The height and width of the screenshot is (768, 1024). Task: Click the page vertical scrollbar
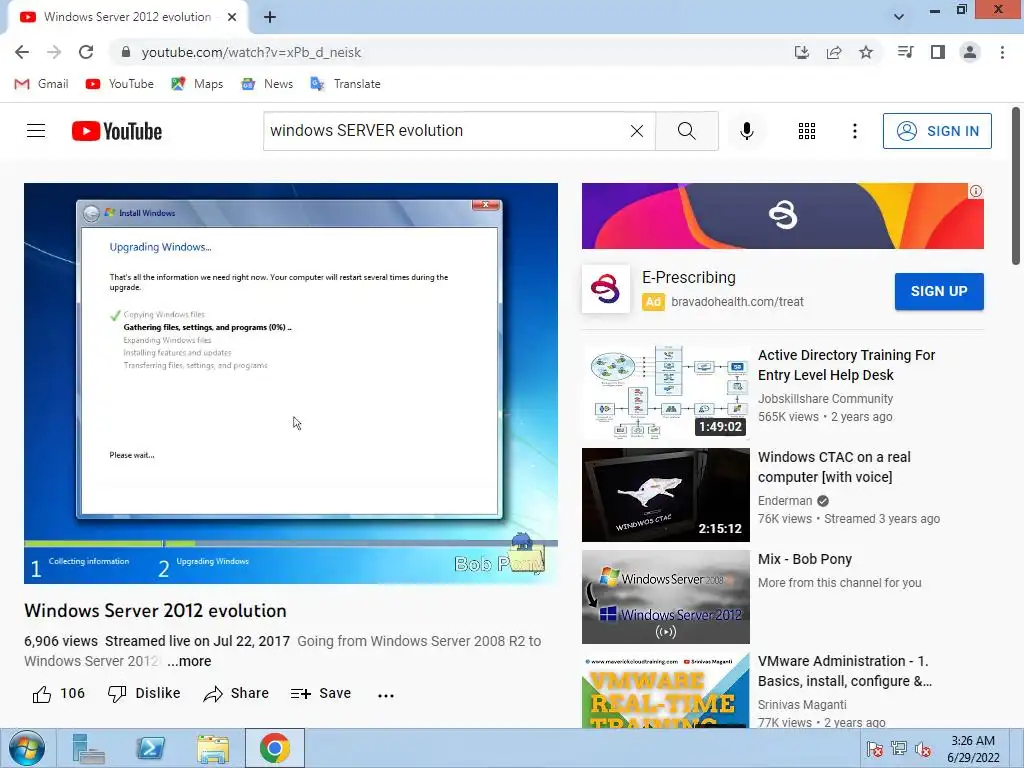pos(1016,186)
